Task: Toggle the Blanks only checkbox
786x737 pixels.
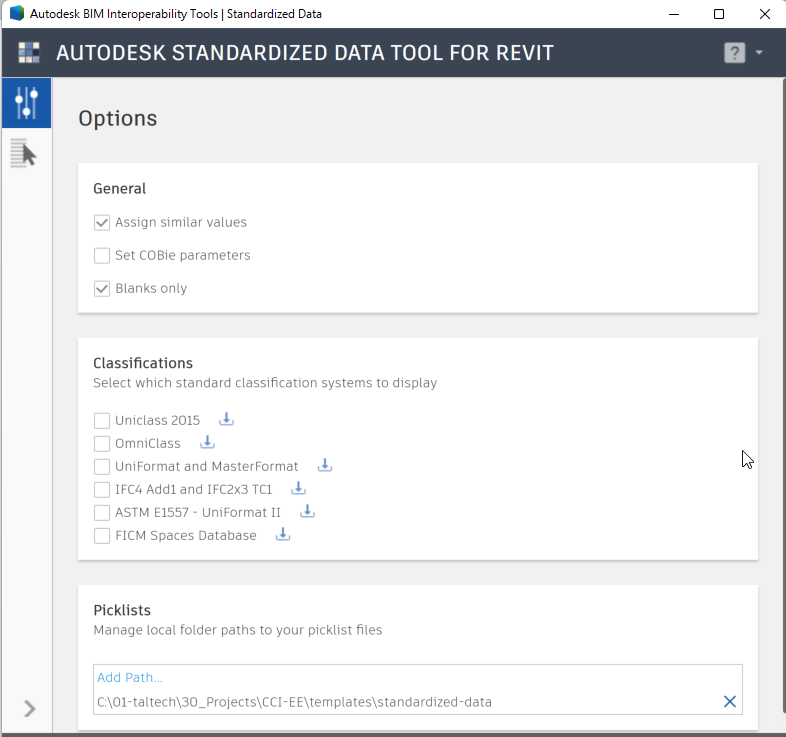Action: 102,289
